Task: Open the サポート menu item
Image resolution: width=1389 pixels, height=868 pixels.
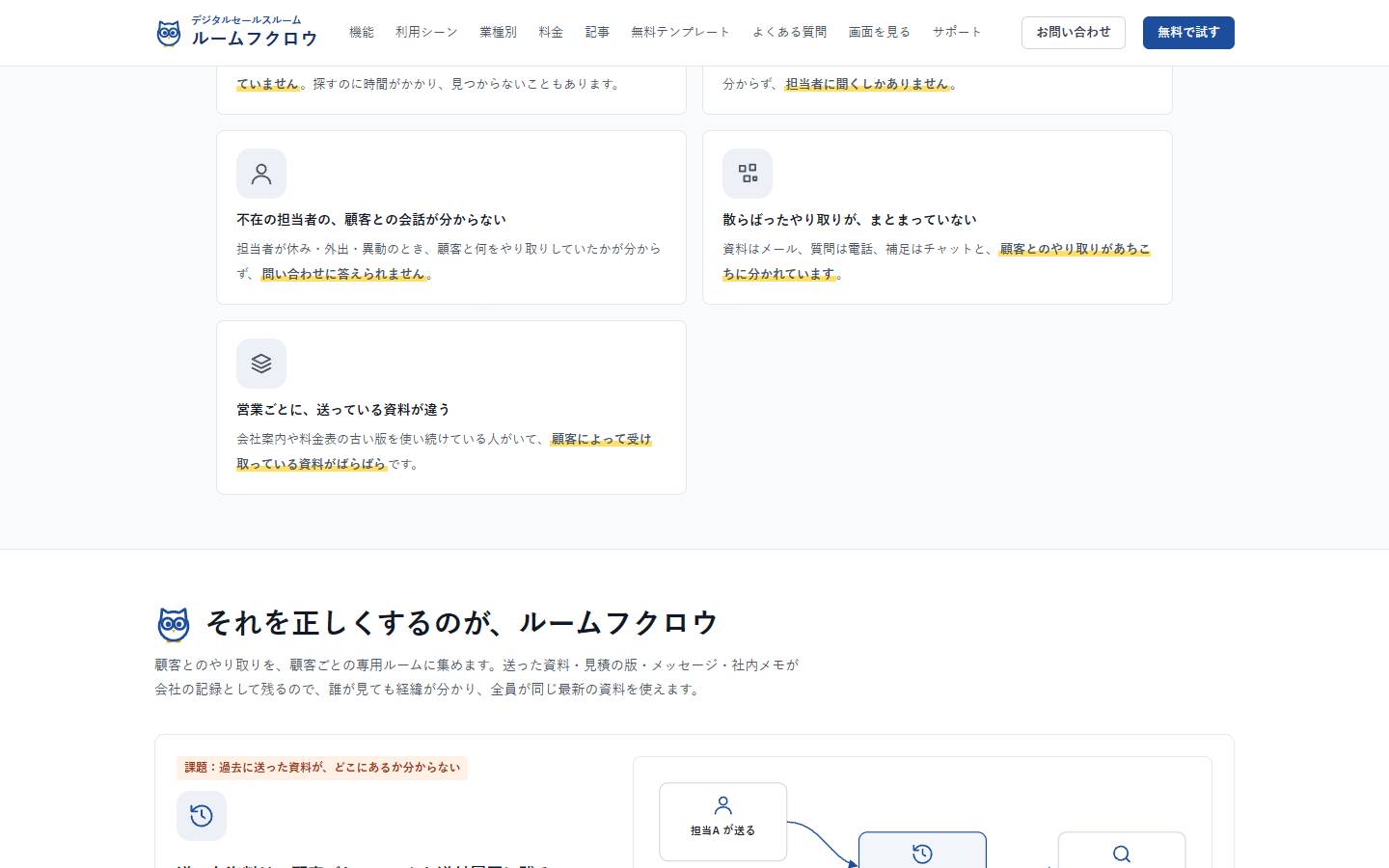Action: point(957,32)
